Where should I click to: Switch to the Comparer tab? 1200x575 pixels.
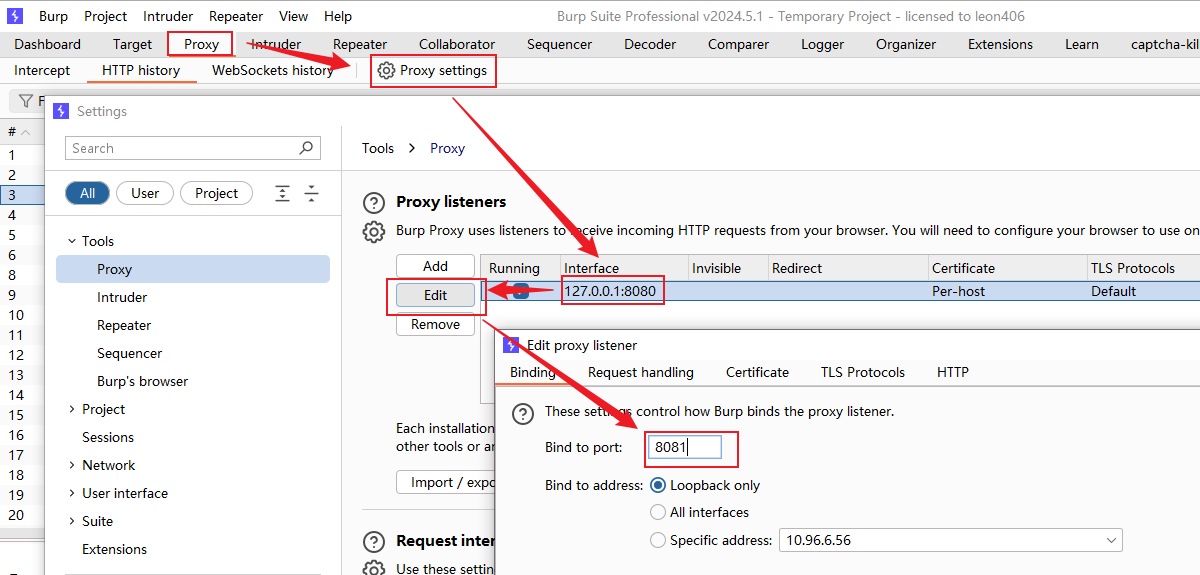pos(738,44)
